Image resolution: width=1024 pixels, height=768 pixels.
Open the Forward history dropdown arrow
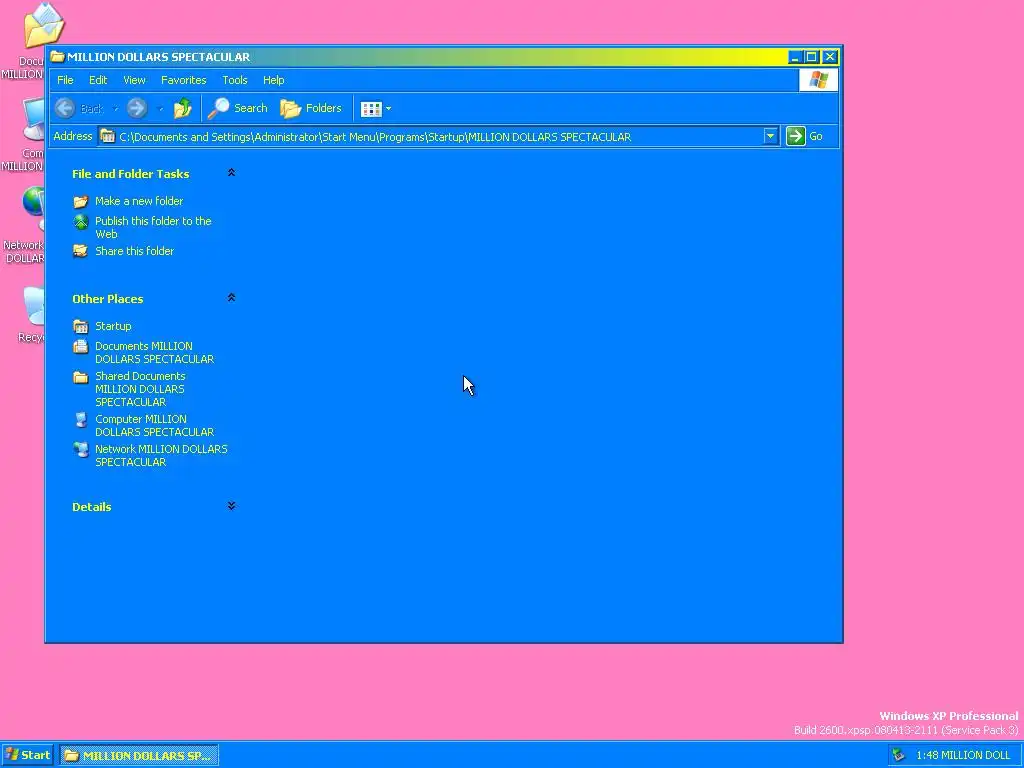coord(161,109)
